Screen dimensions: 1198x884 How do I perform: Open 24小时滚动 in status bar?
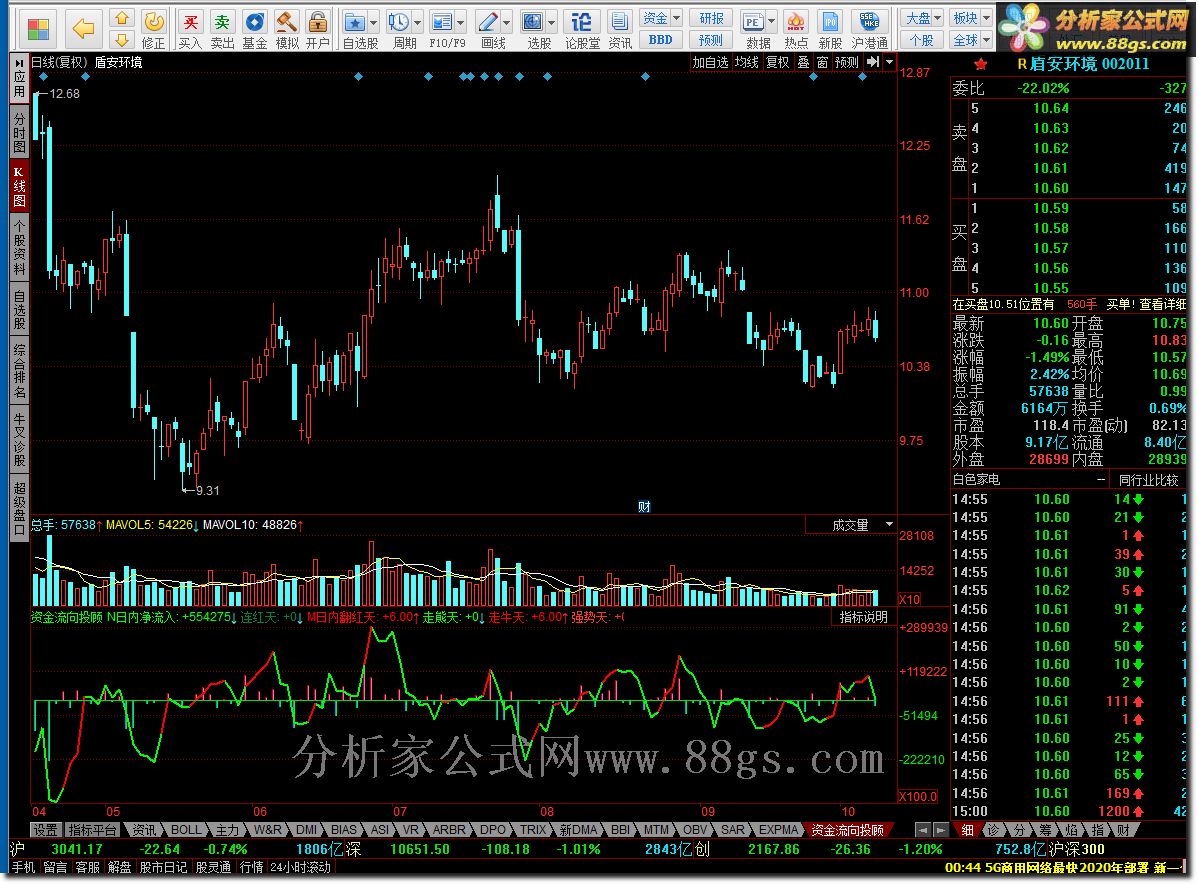point(300,867)
